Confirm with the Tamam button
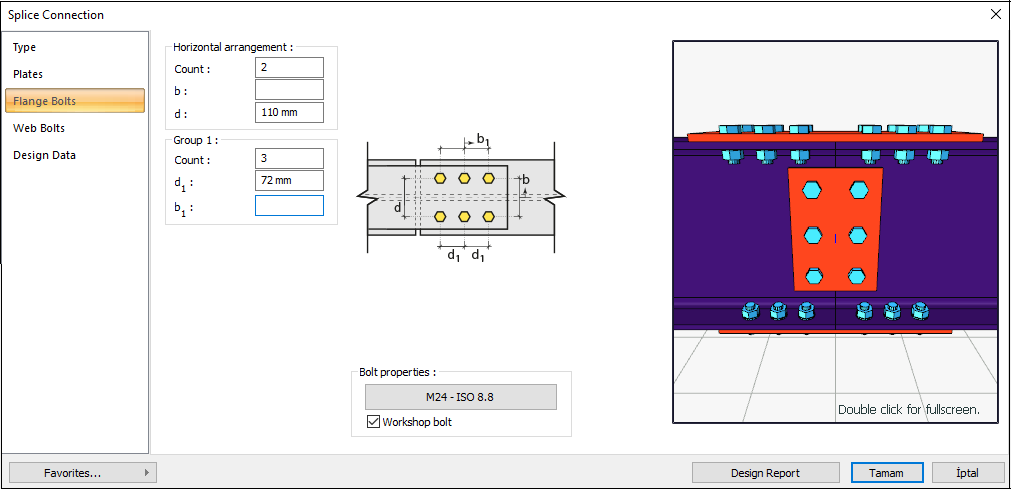Image resolution: width=1011 pixels, height=489 pixels. [886, 473]
